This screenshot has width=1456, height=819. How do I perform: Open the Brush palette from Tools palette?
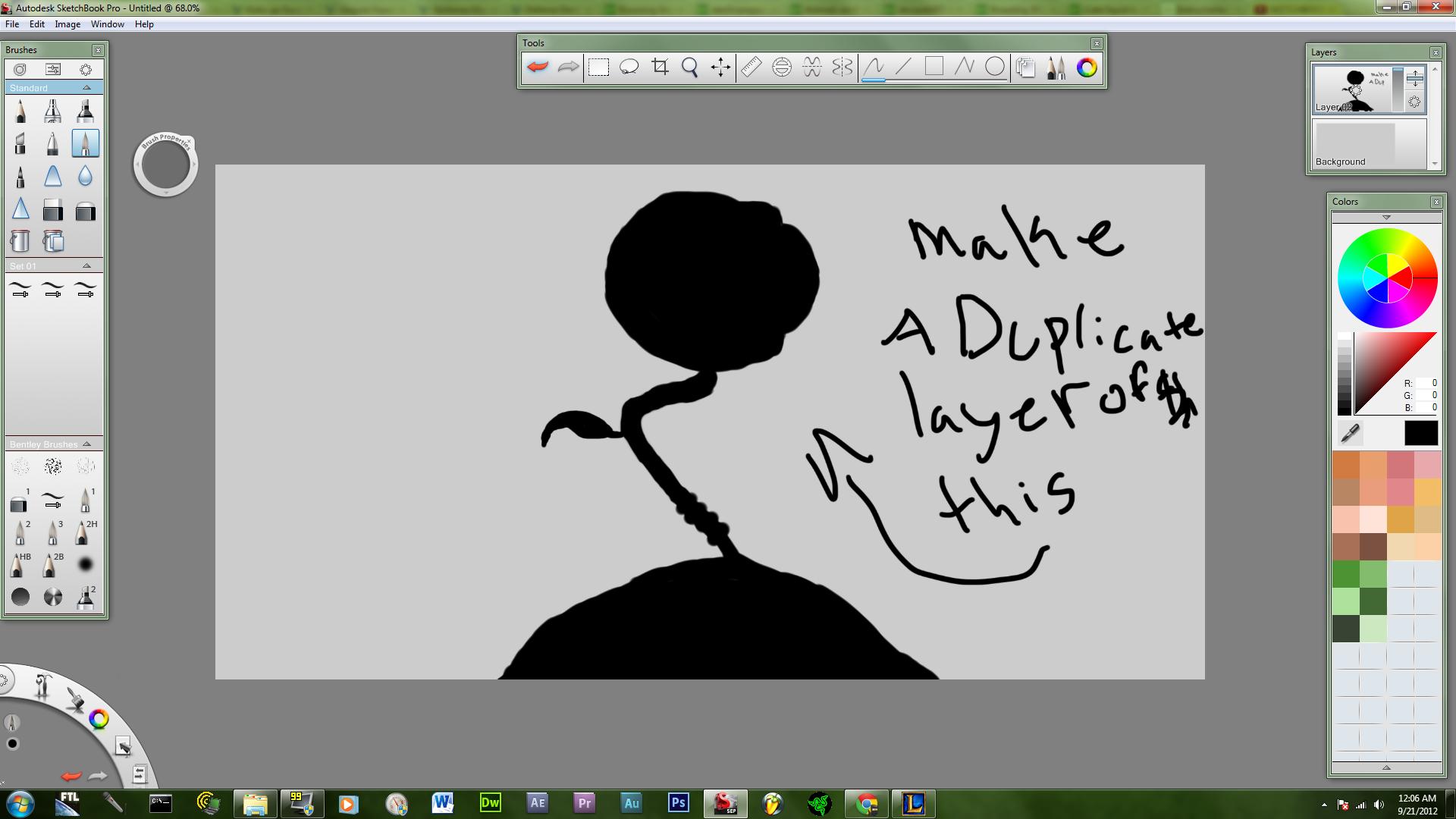pos(1056,67)
